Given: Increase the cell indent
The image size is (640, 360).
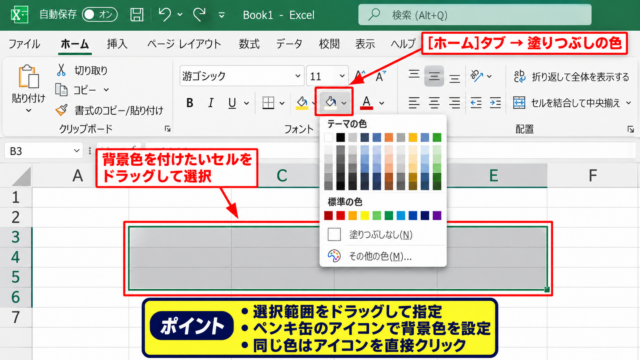Looking at the screenshot, I should pos(496,102).
